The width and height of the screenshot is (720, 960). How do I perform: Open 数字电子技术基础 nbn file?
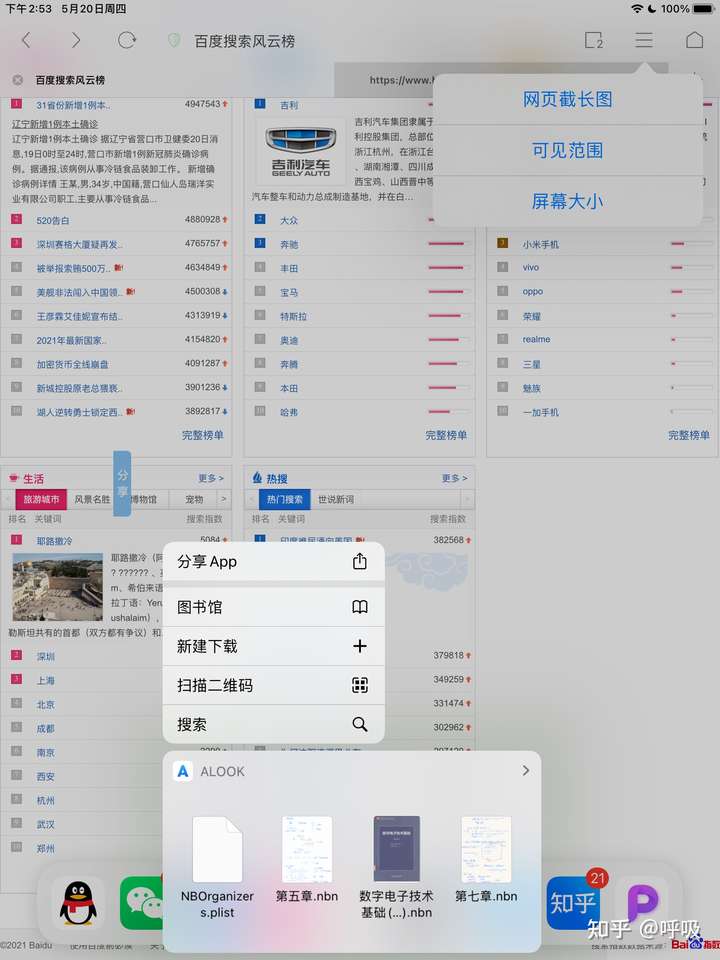[x=396, y=868]
